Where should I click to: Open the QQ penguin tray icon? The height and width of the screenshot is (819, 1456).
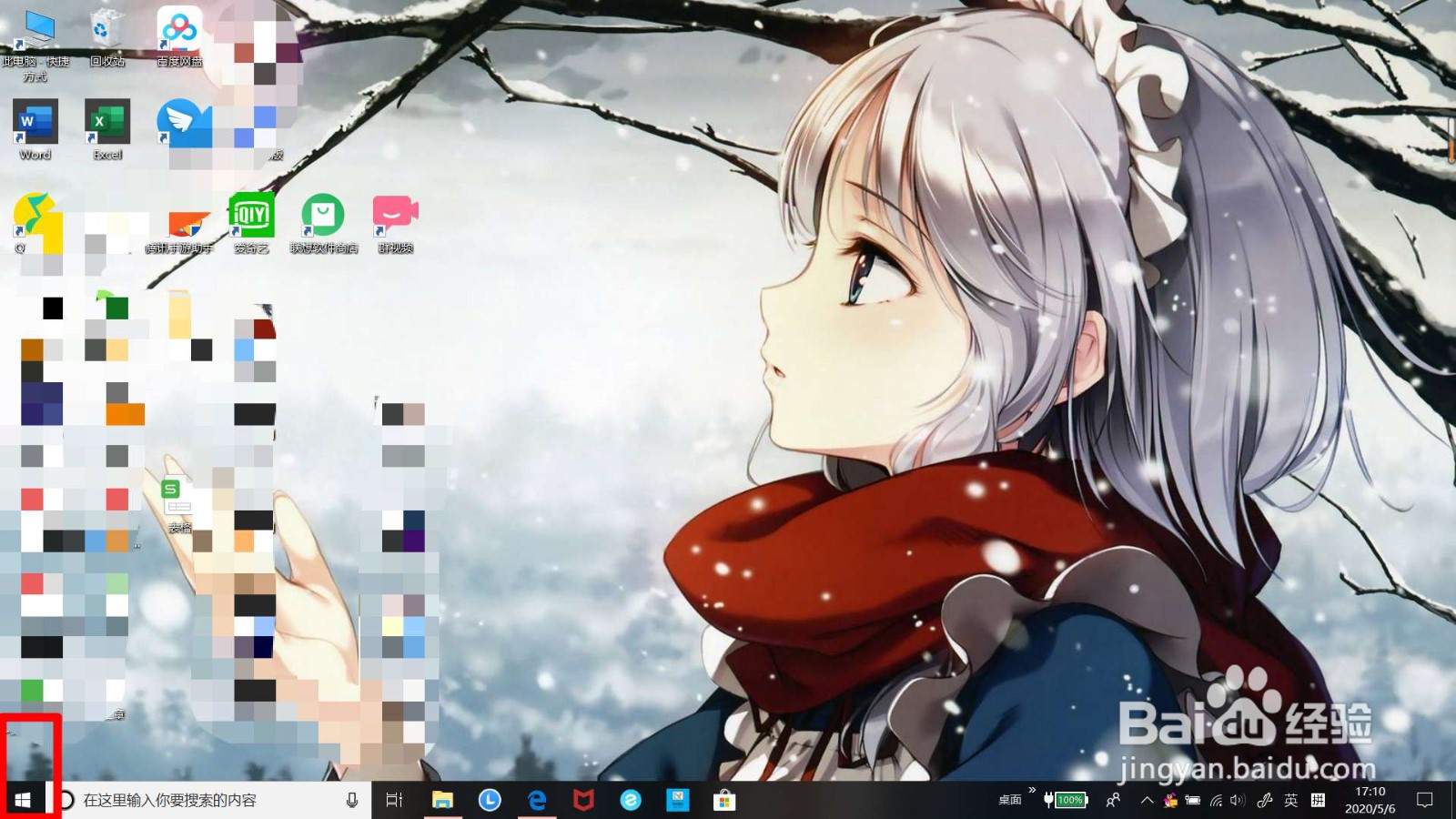click(1170, 800)
